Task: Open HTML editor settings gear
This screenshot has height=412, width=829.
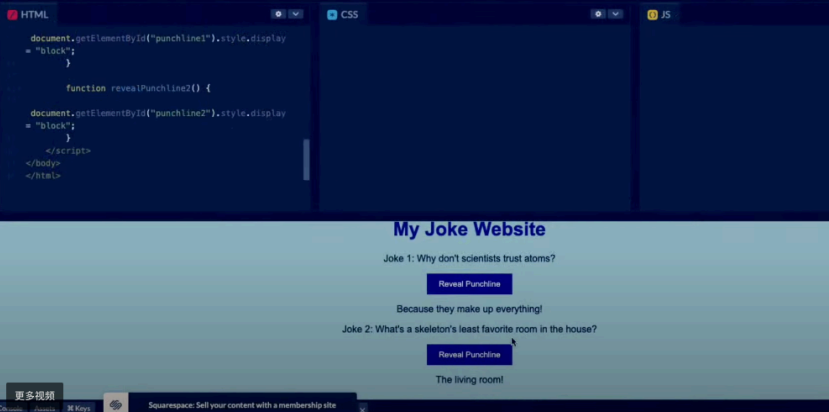Action: pyautogui.click(x=279, y=14)
